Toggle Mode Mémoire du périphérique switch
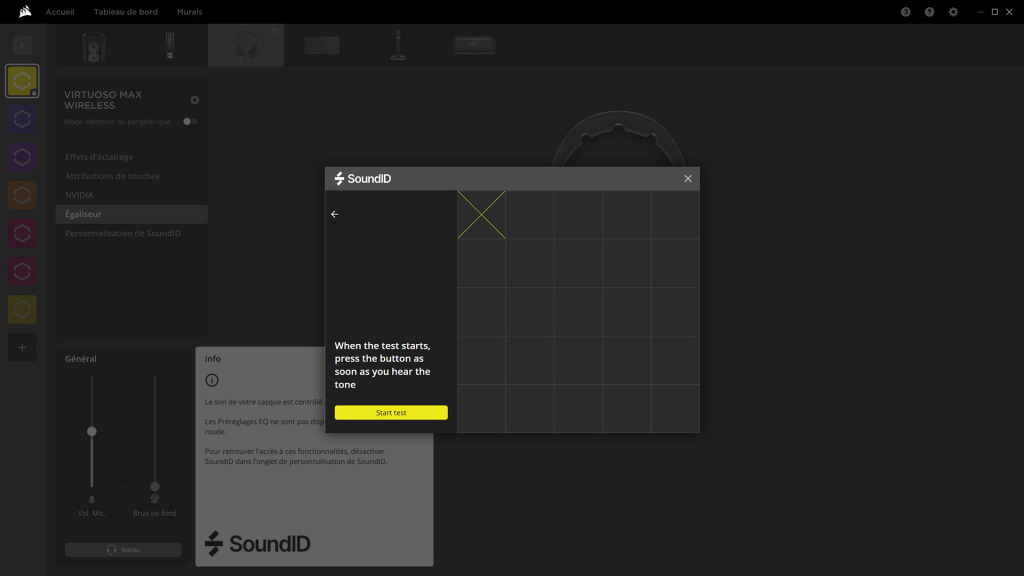Screen dimensions: 1024x576 [190, 121]
